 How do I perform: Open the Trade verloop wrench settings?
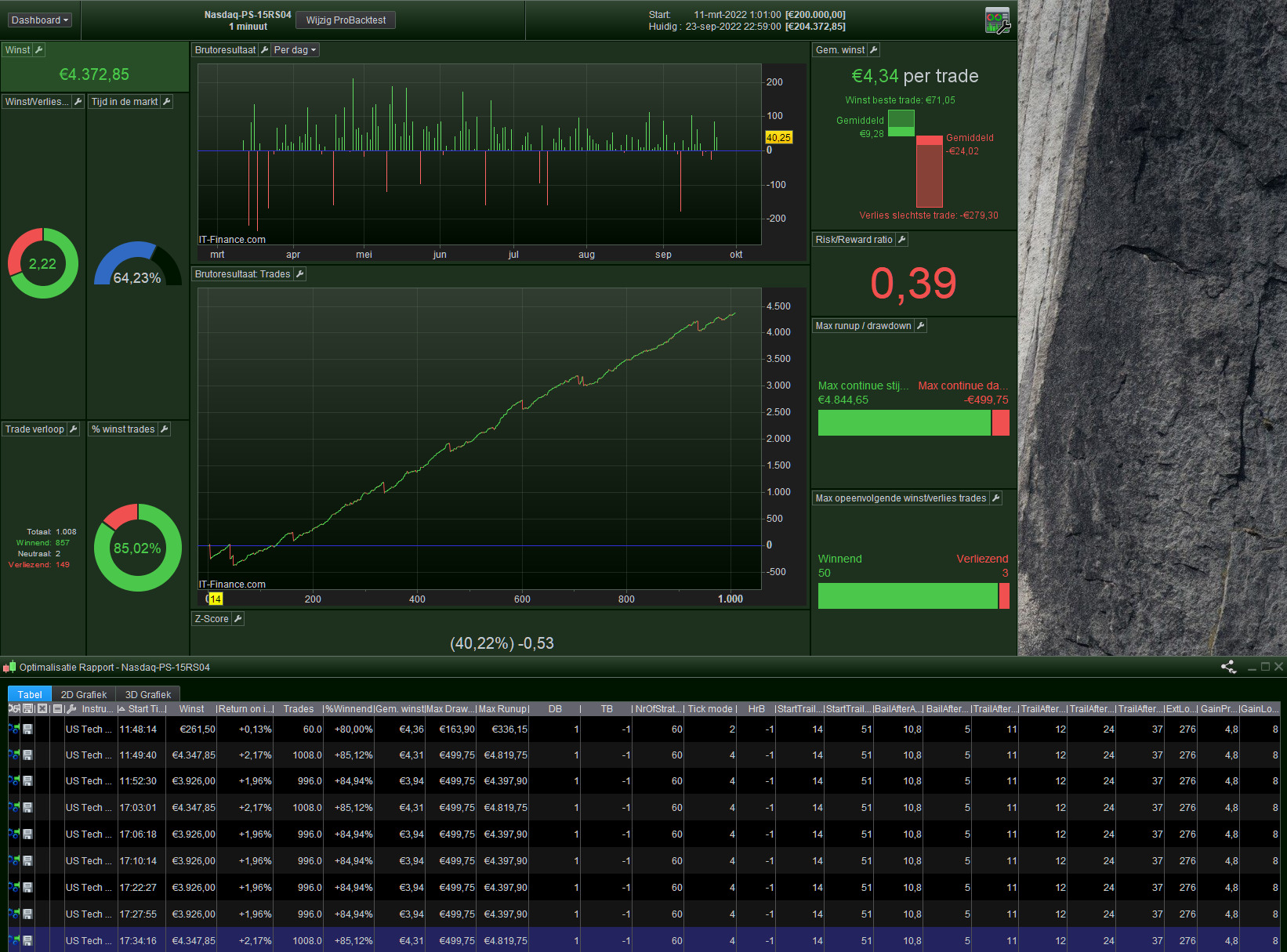tap(73, 429)
